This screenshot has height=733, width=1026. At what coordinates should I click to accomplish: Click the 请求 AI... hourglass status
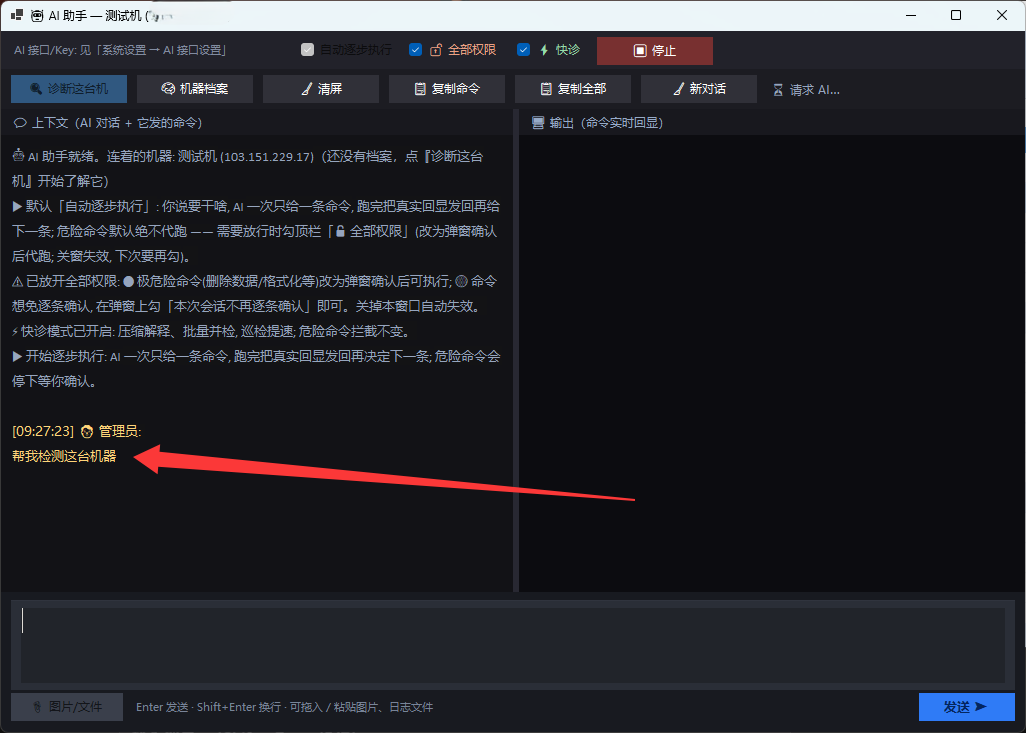point(806,90)
